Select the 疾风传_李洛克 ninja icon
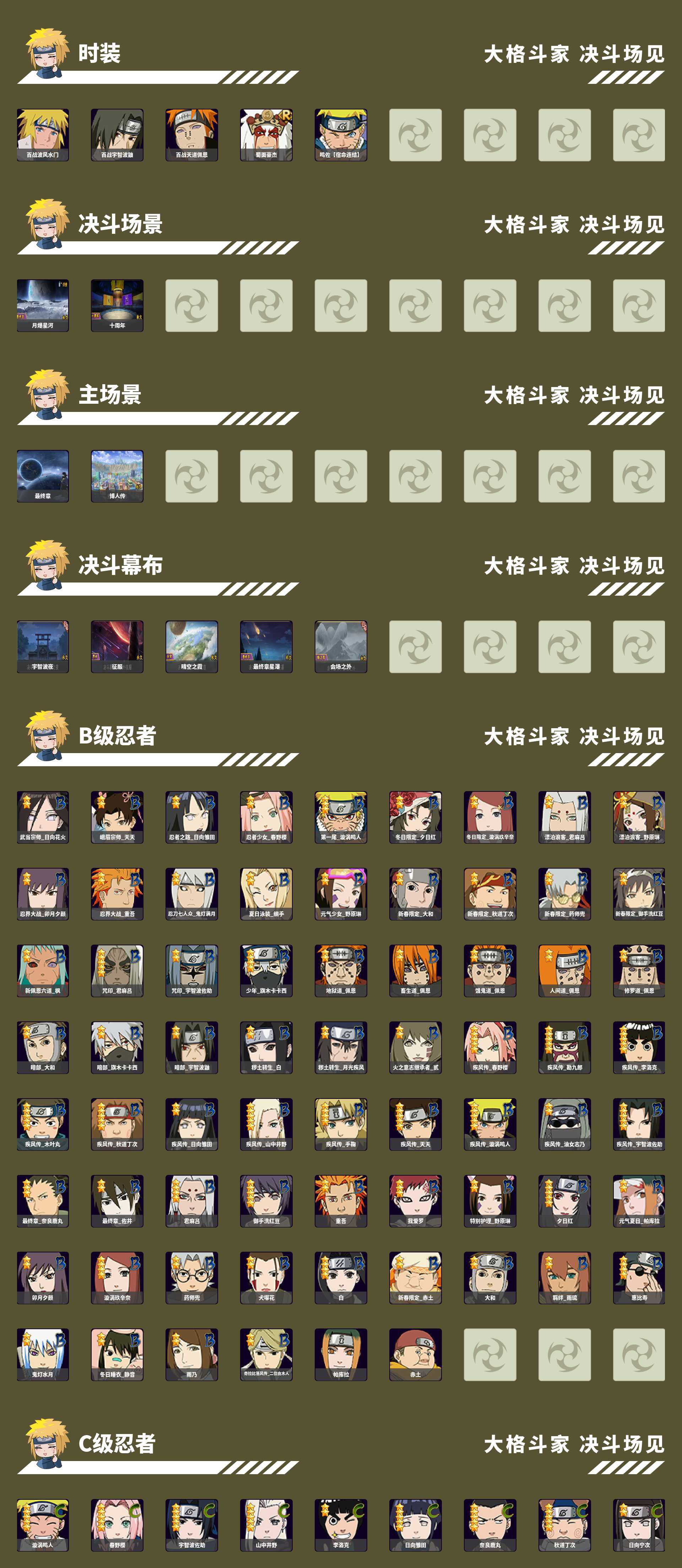682x1568 pixels. tap(639, 1047)
